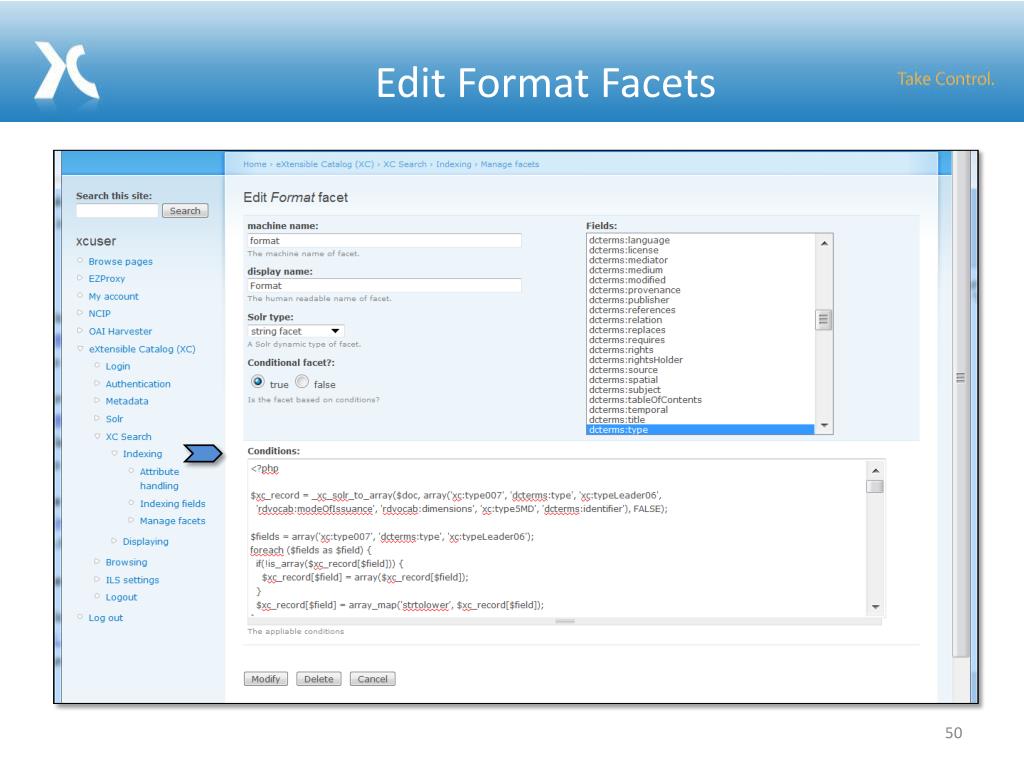Click the Fields list scrollbar thumb

pos(824,319)
